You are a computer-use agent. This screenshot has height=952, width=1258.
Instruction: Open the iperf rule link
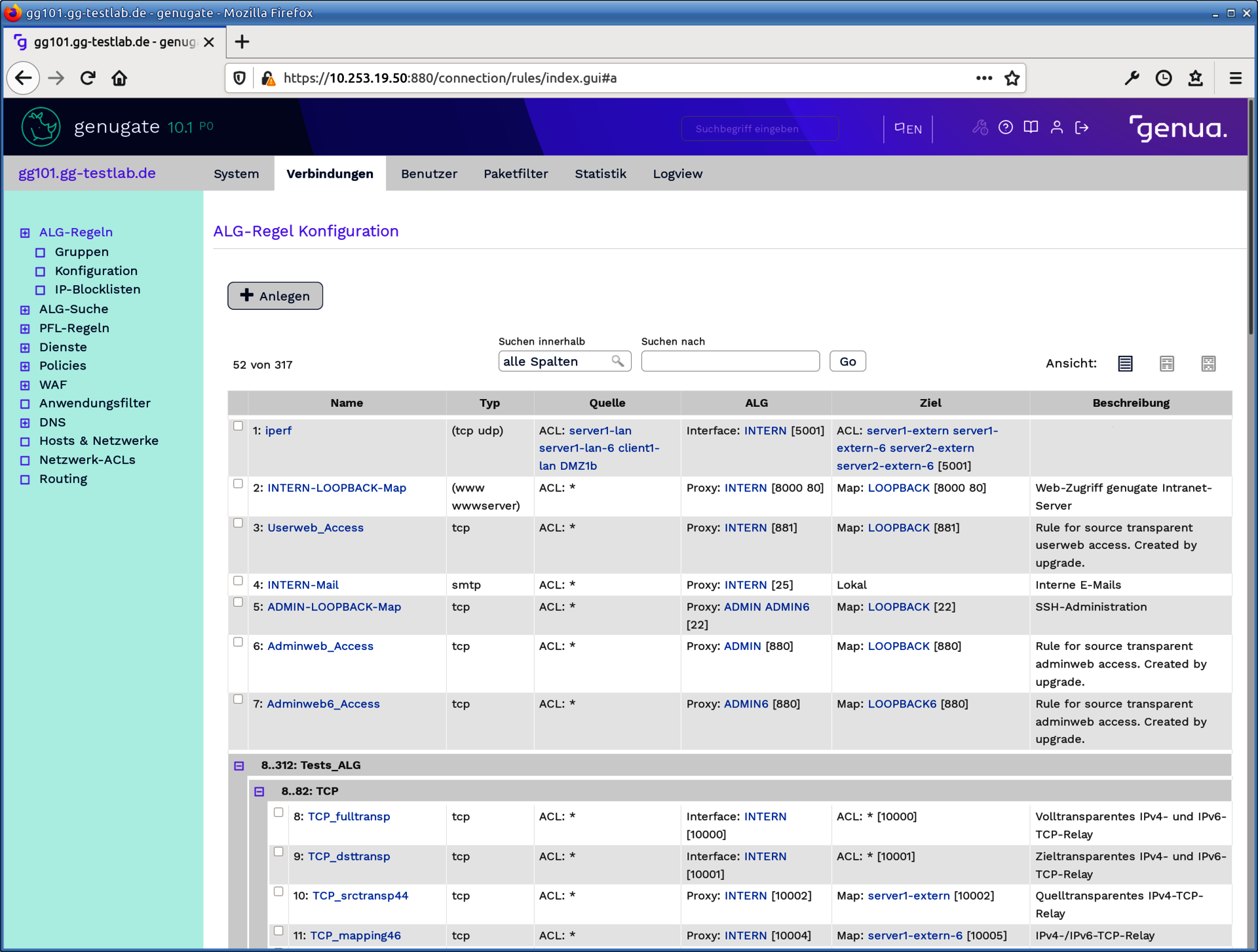pos(278,430)
